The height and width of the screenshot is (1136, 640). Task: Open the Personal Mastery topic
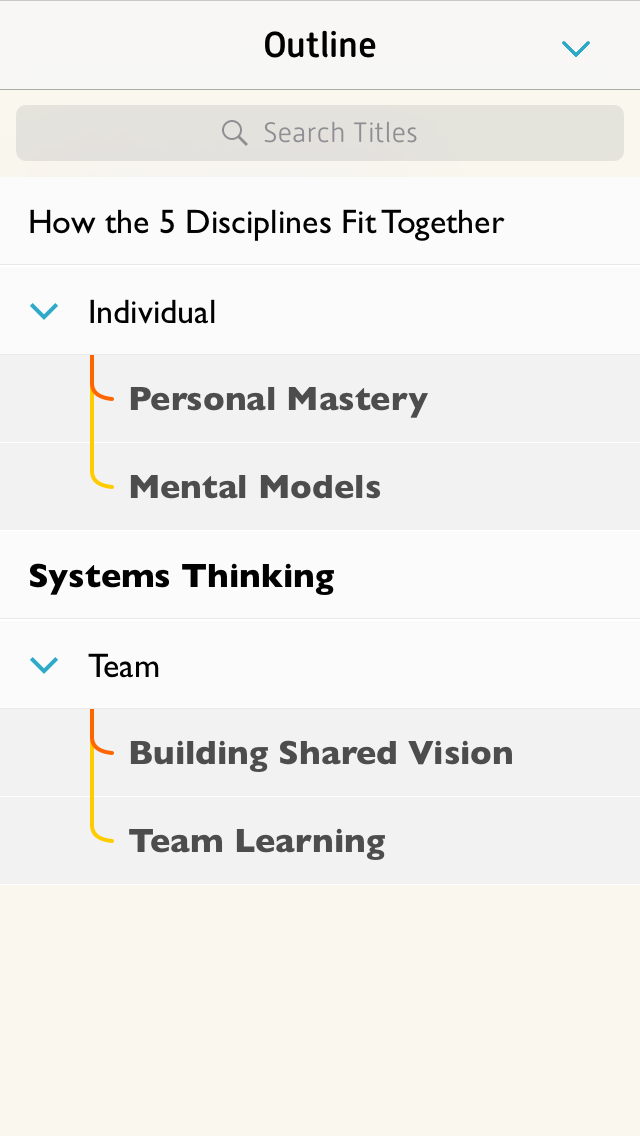(x=278, y=399)
